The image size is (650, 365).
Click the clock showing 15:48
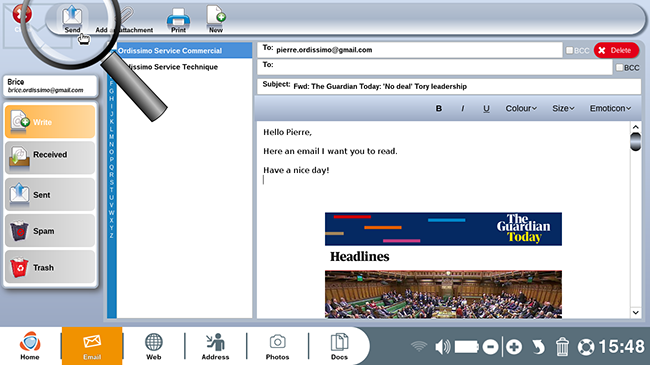(621, 346)
